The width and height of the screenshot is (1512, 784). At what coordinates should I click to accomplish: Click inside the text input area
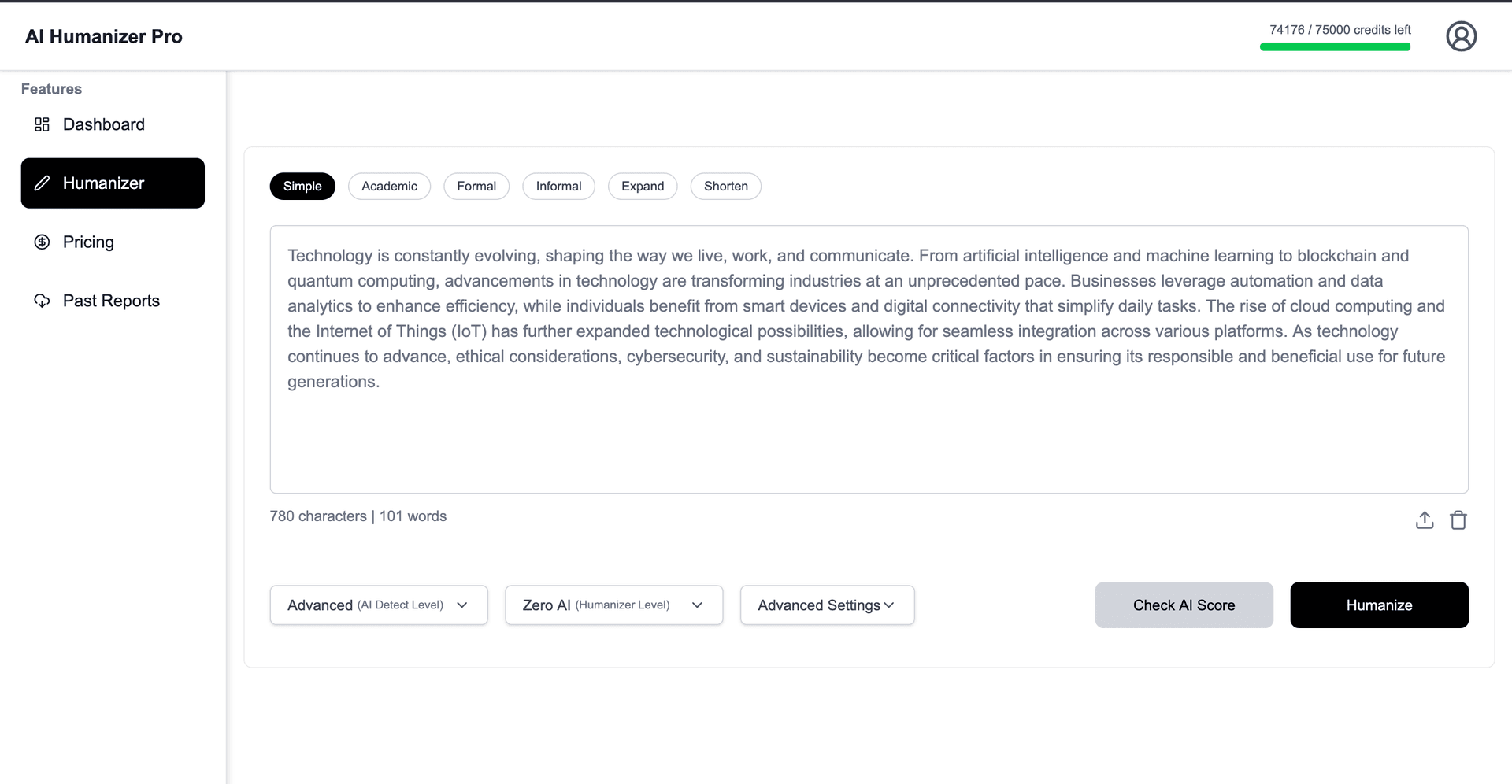866,354
